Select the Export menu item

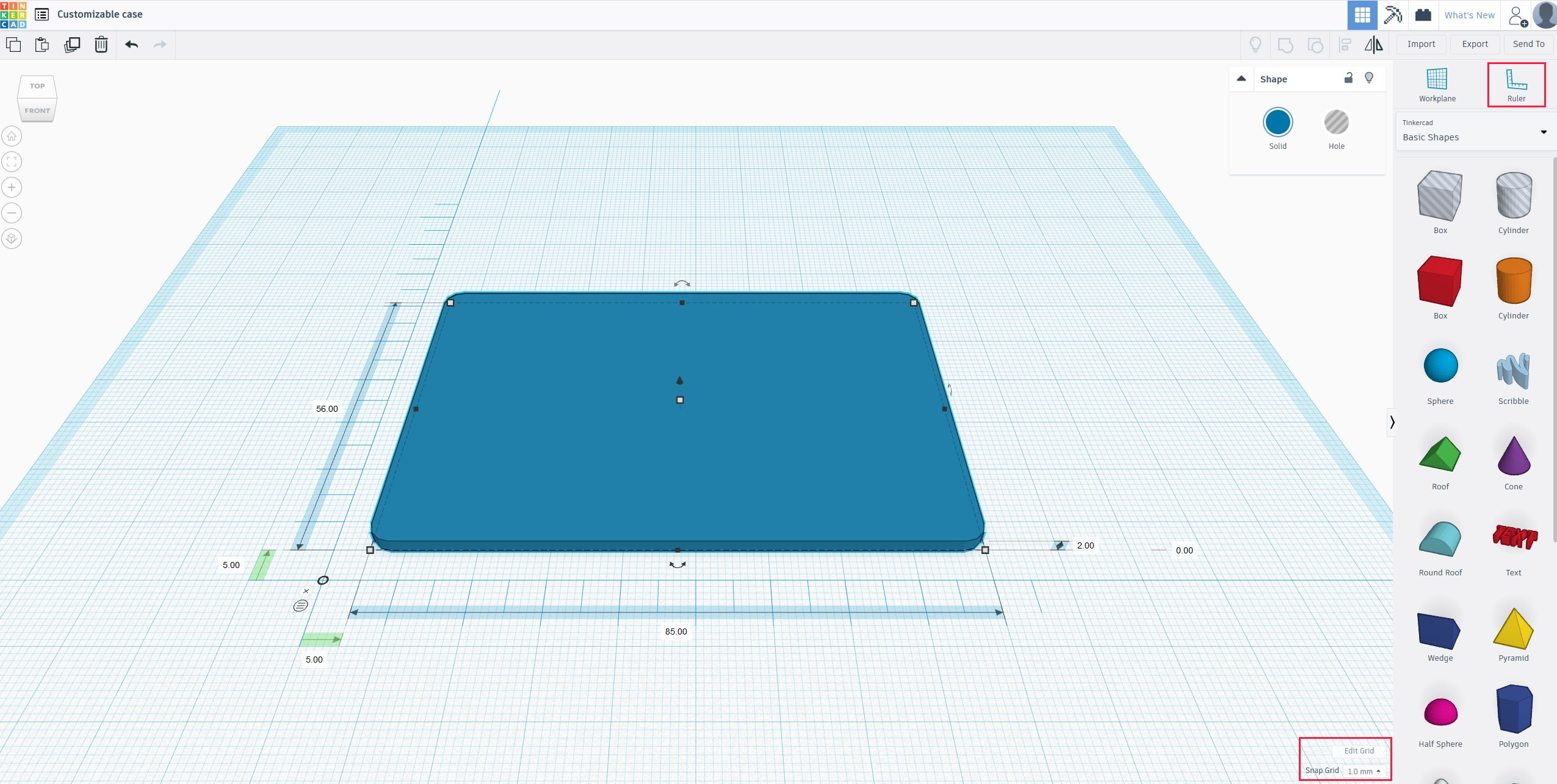point(1474,43)
